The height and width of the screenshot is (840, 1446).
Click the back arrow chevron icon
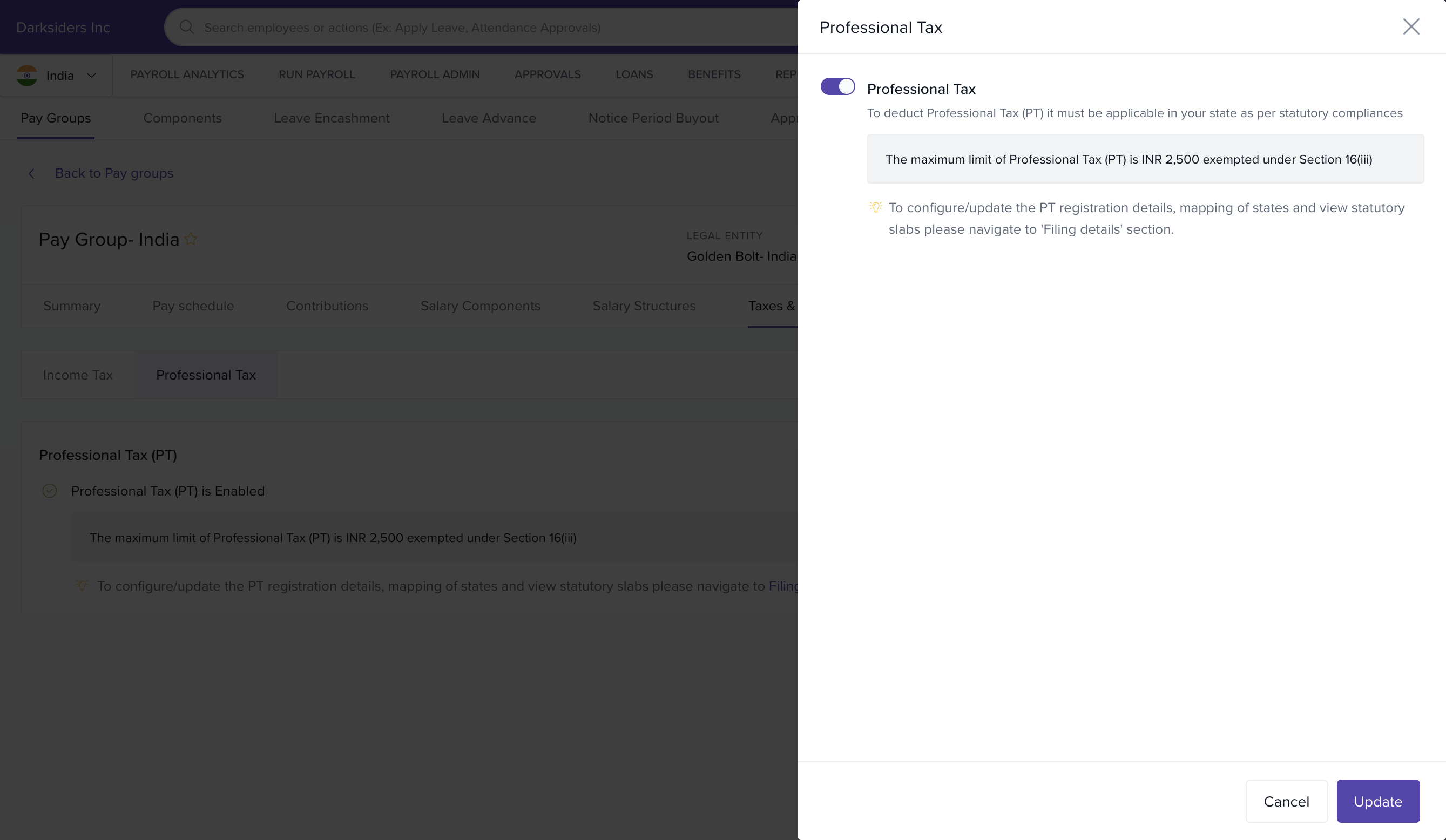coord(31,173)
